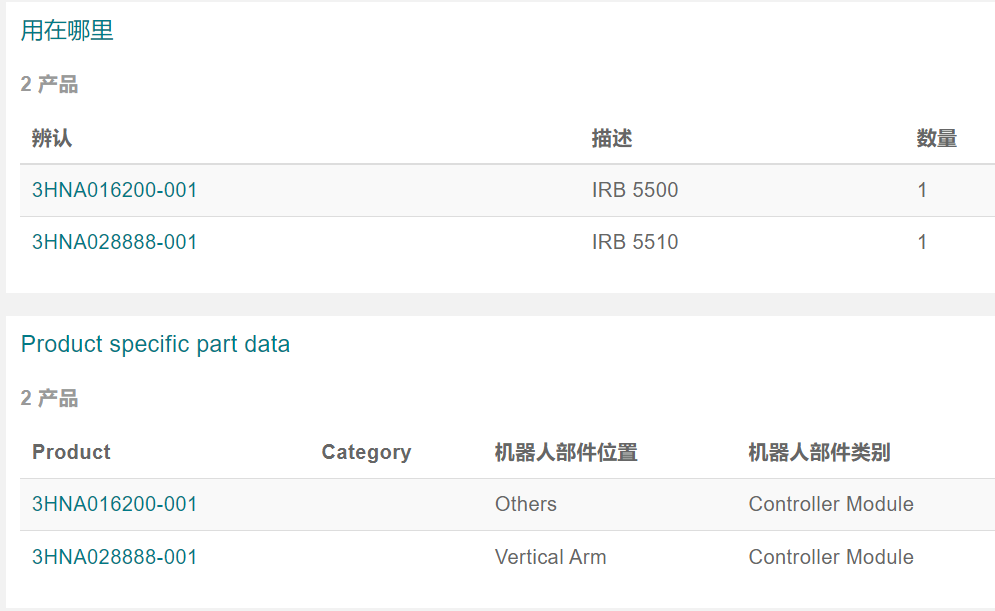Click the Category column header
Screen dimensions: 995x611
pos(366,452)
